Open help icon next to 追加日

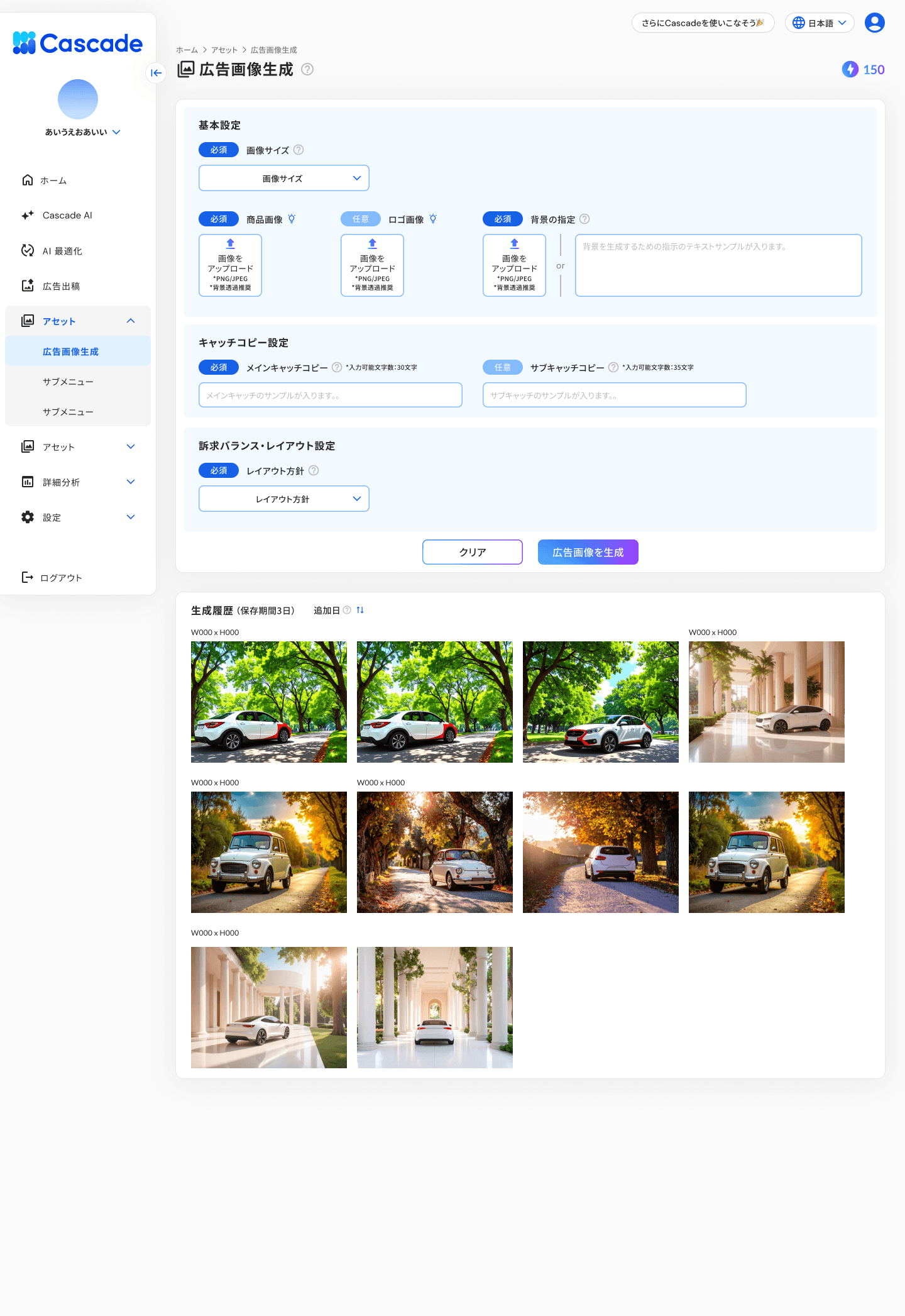(347, 610)
